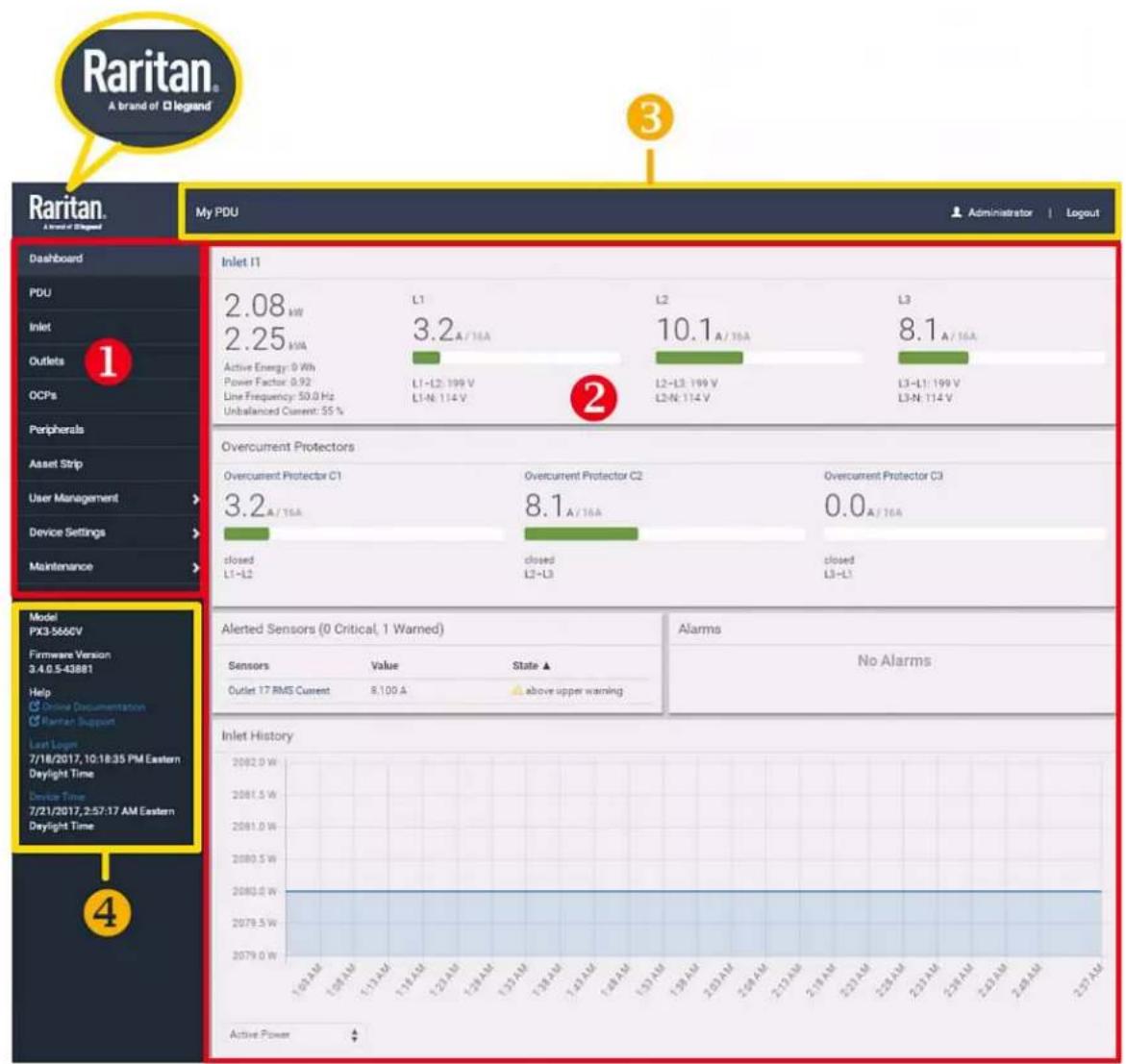1126x1064 pixels.
Task: Sort alerted sensors by the Sensors column
Action: click(248, 666)
